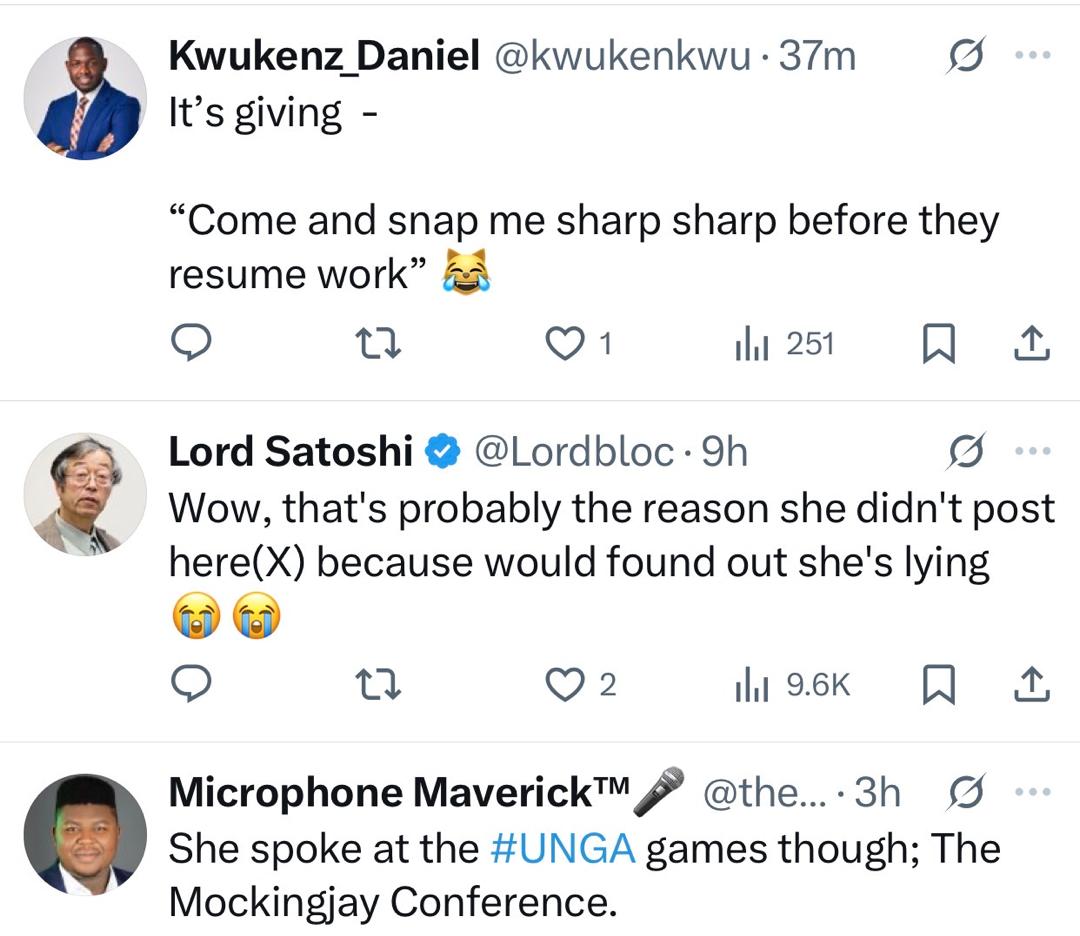Open @kwukenkwu profile handle
The image size is (1080, 936).
click(621, 56)
